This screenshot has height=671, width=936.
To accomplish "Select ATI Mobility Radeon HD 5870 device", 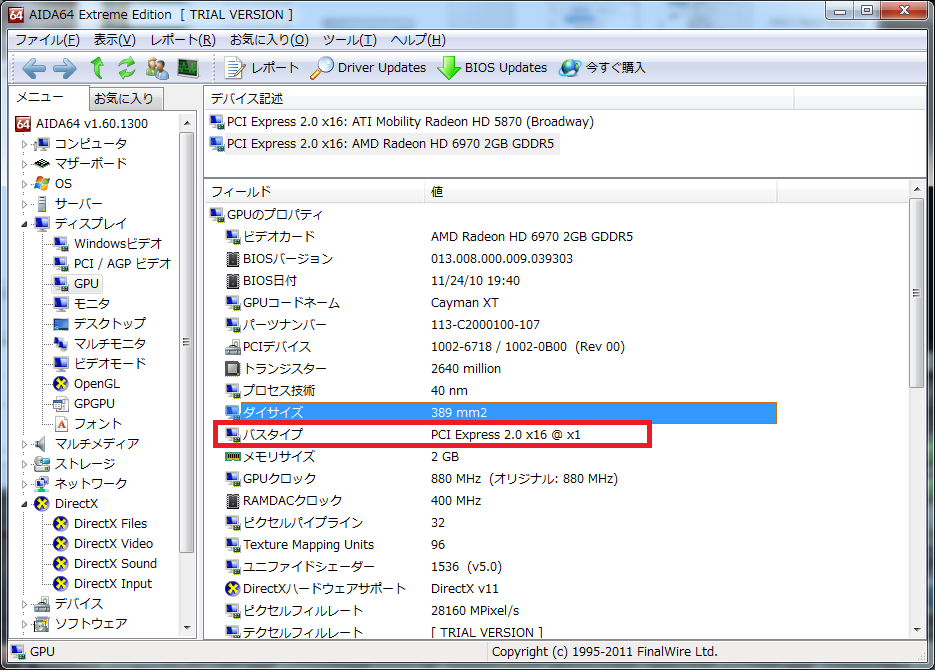I will coord(402,122).
